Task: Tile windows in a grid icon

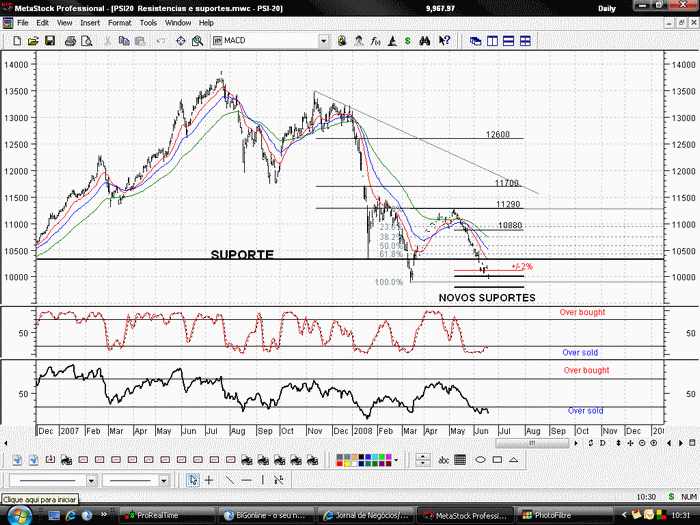Action: click(x=525, y=41)
